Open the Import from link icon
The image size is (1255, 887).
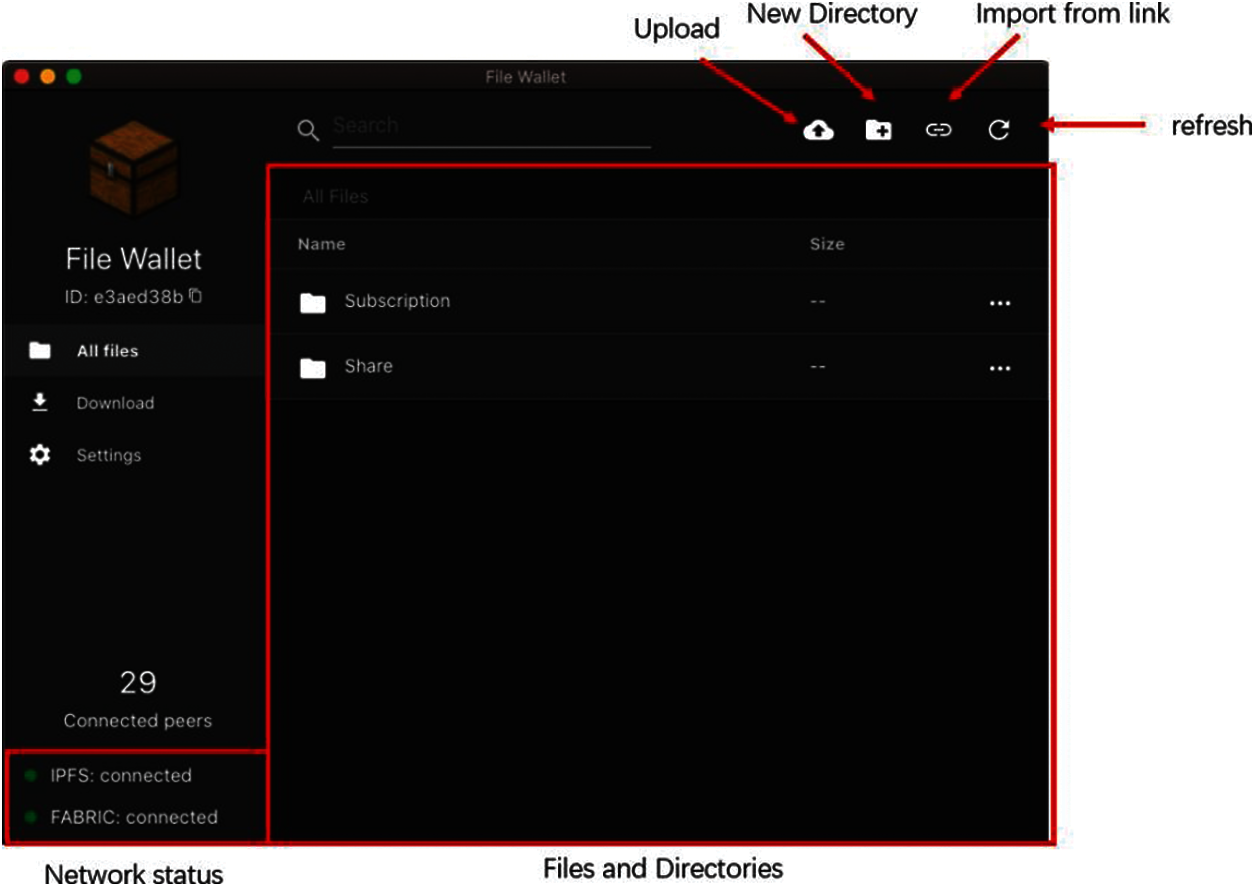(938, 130)
